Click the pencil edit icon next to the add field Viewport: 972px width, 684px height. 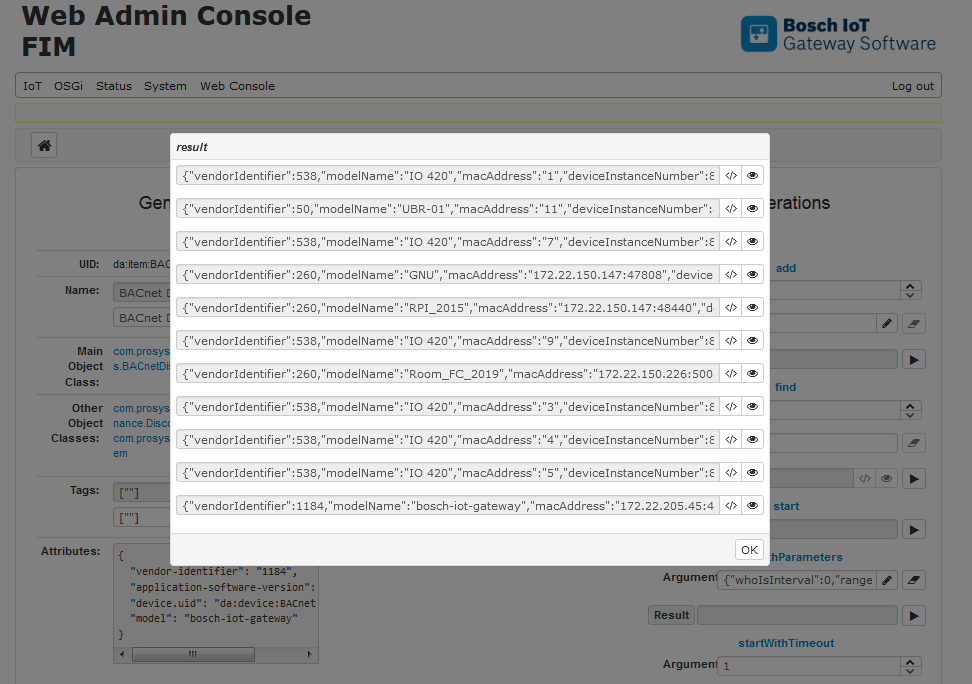[x=885, y=325]
